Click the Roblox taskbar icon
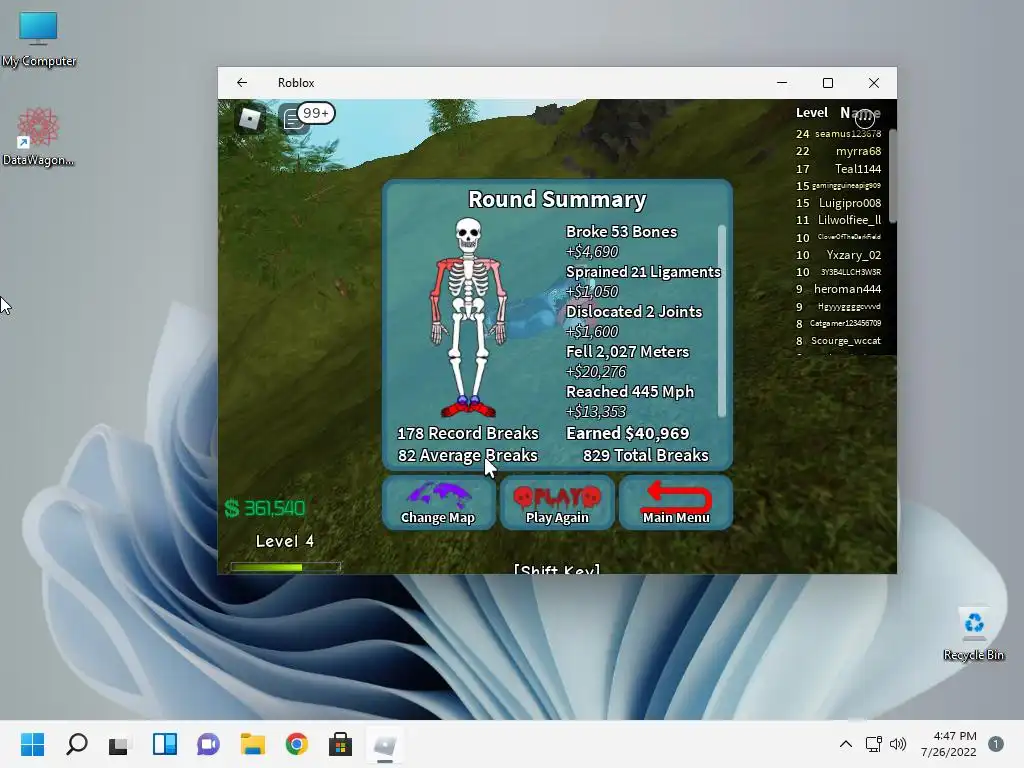1024x768 pixels. point(384,744)
